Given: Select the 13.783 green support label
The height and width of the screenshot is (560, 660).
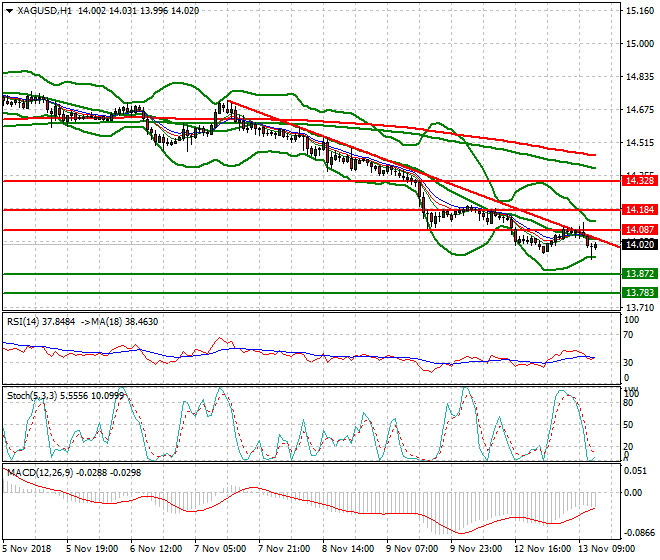Looking at the screenshot, I should (639, 293).
